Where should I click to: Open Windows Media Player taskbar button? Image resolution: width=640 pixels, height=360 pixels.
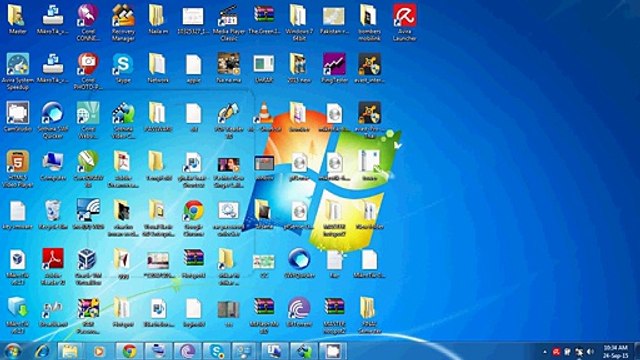pyautogui.click(x=99, y=351)
